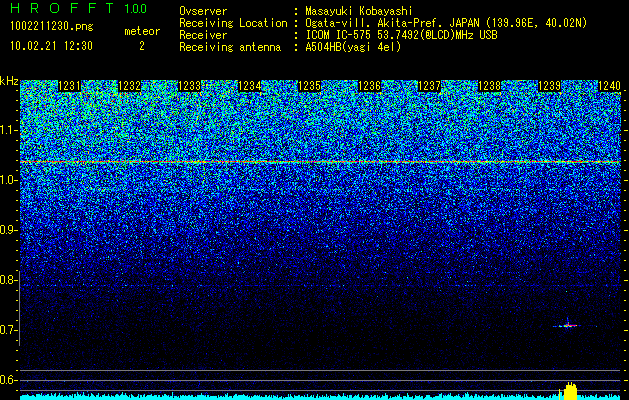Click the Ovserver label
629x400 pixels.
click(203, 11)
